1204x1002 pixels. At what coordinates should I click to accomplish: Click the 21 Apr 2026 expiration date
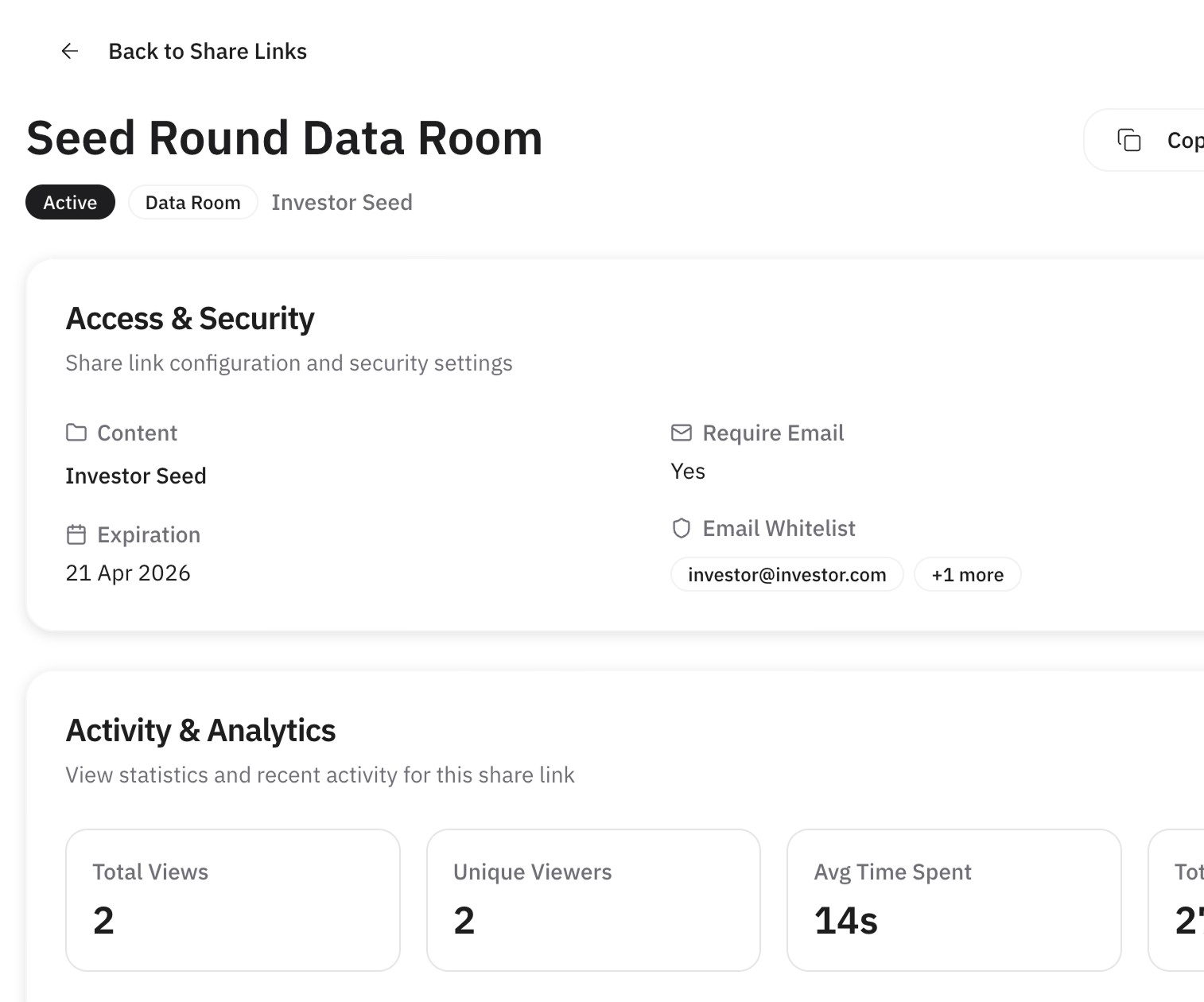(128, 573)
